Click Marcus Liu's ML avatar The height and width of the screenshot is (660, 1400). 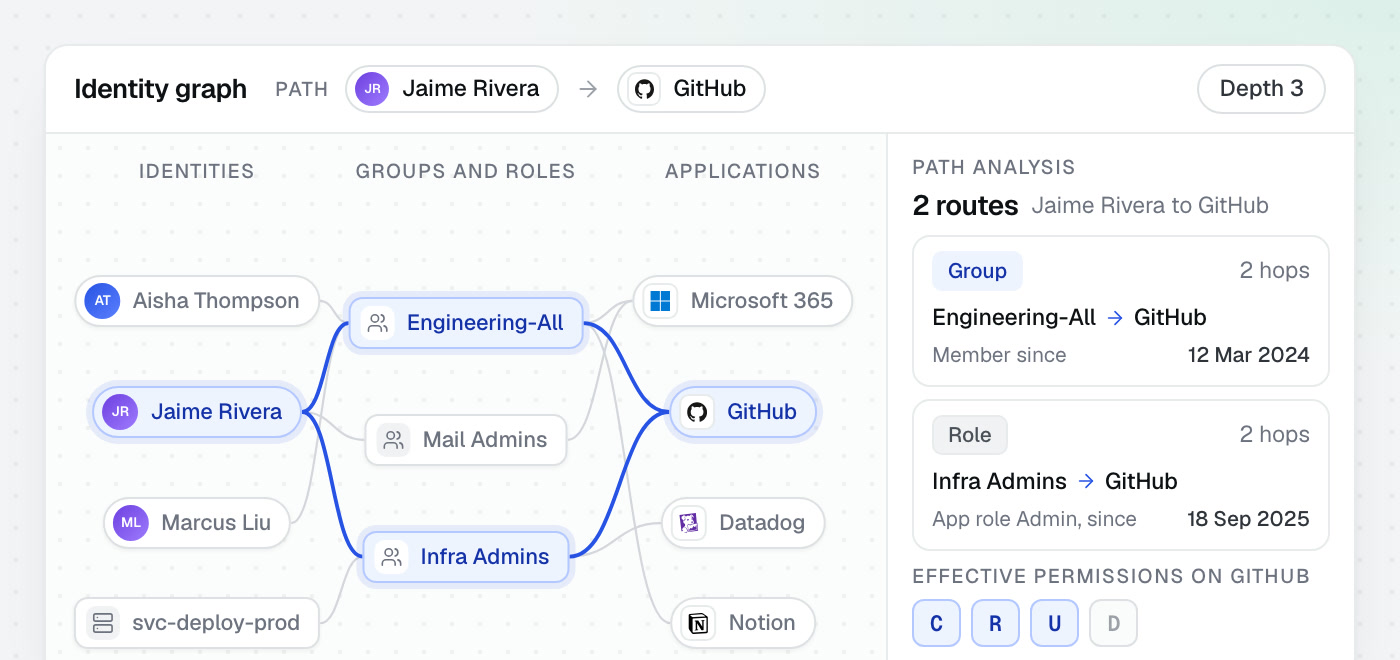pos(131,523)
